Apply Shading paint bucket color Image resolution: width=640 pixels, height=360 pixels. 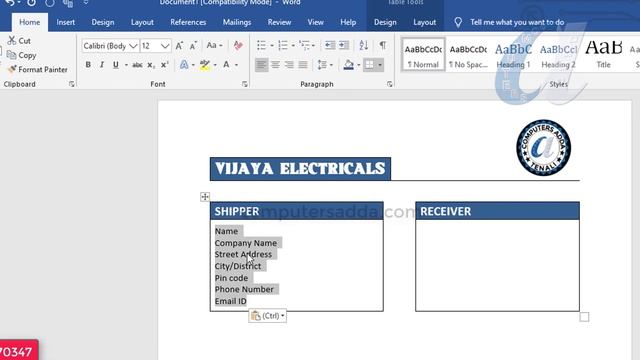coord(349,64)
